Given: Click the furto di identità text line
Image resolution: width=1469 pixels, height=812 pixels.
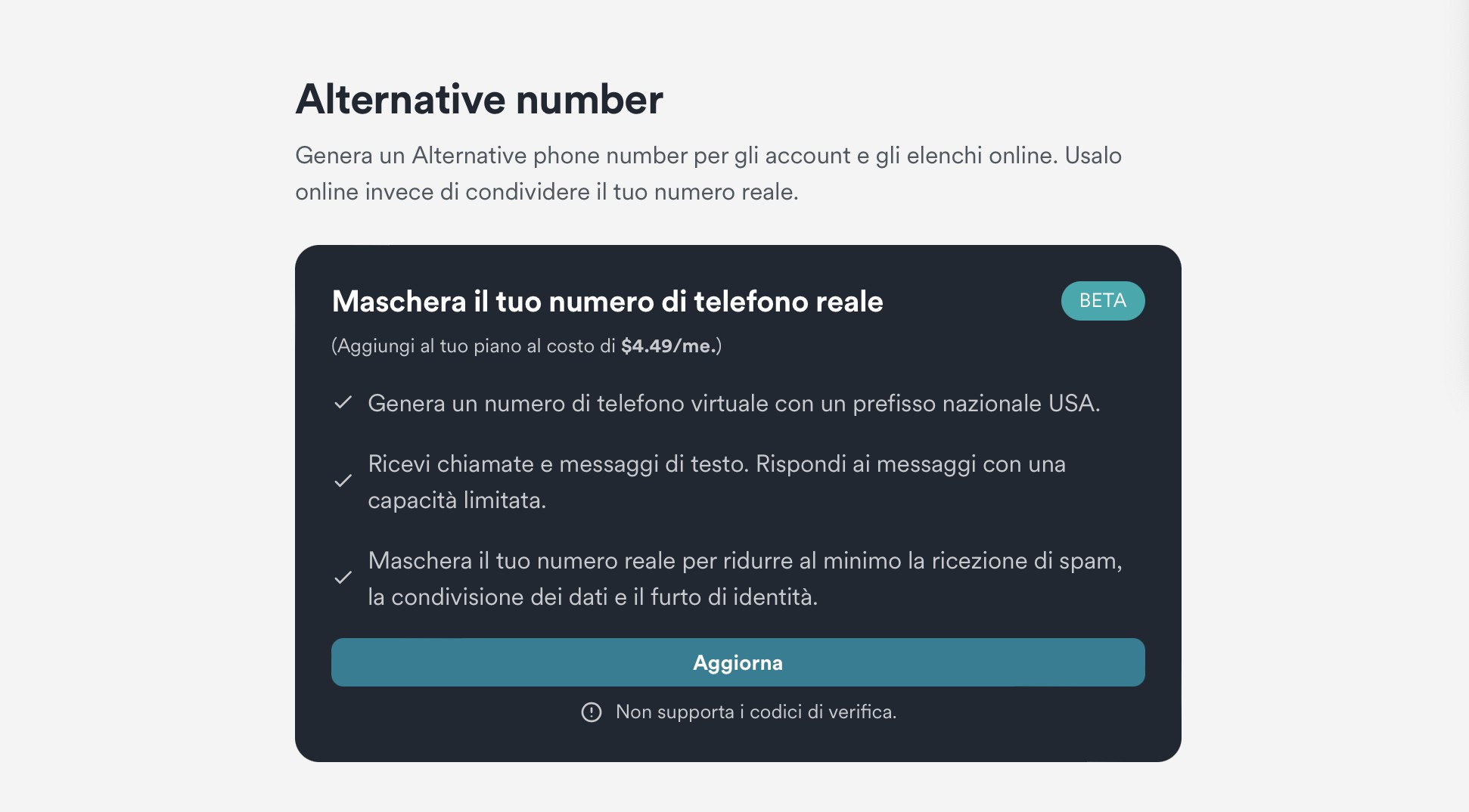Looking at the screenshot, I should click(592, 597).
